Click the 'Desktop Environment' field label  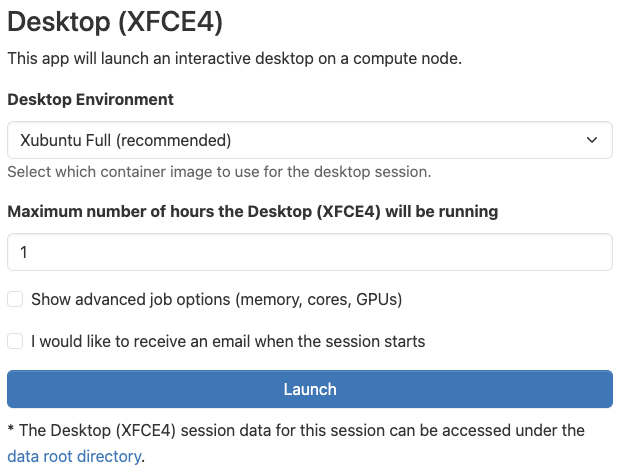(x=90, y=100)
